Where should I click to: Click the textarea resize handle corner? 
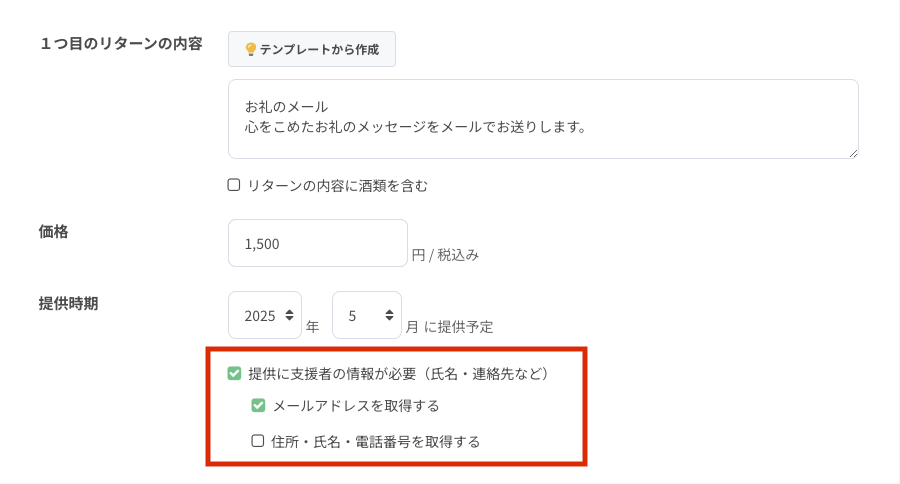tap(853, 153)
